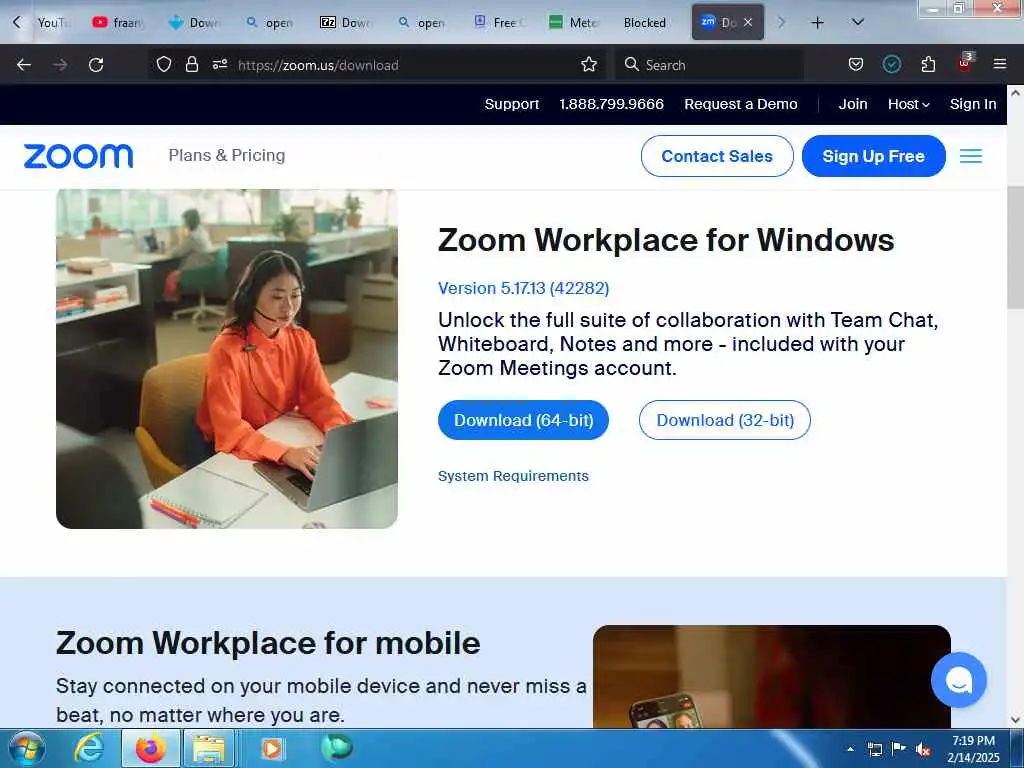Click the Zoom logo
Viewport: 1024px width, 768px height.
[78, 156]
